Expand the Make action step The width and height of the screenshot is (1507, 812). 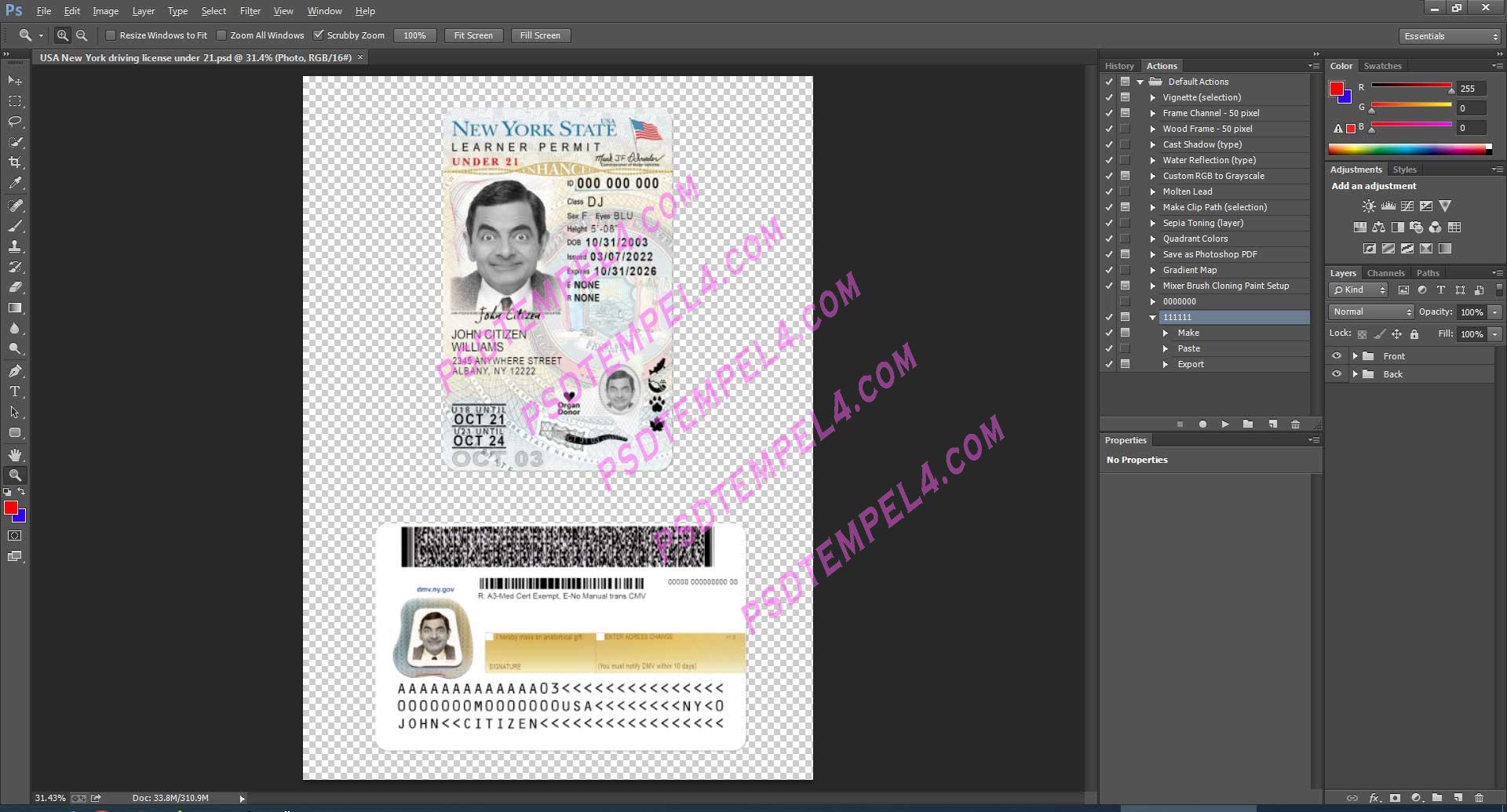click(1166, 333)
